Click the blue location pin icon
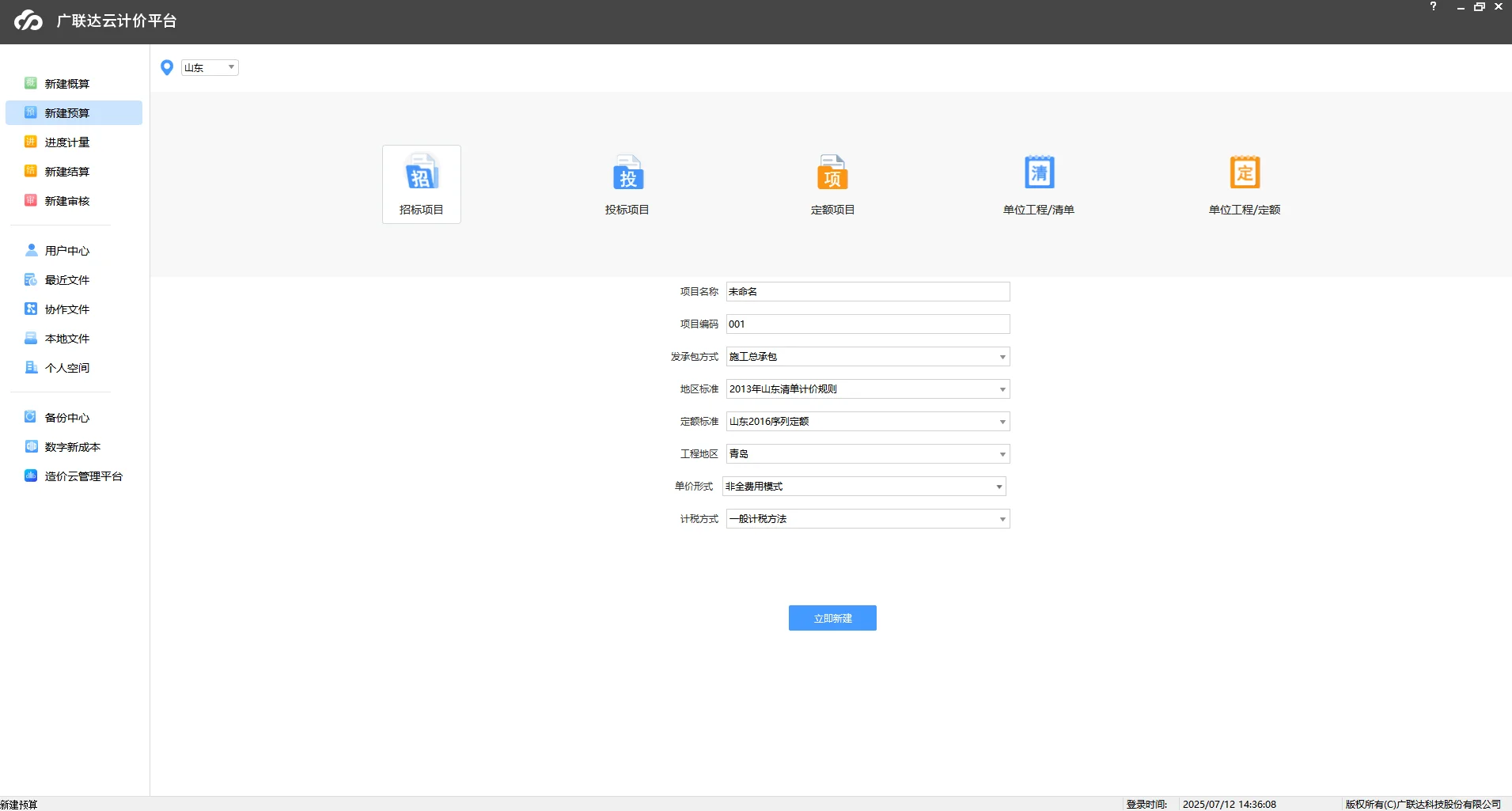Image resolution: width=1512 pixels, height=811 pixels. tap(167, 68)
